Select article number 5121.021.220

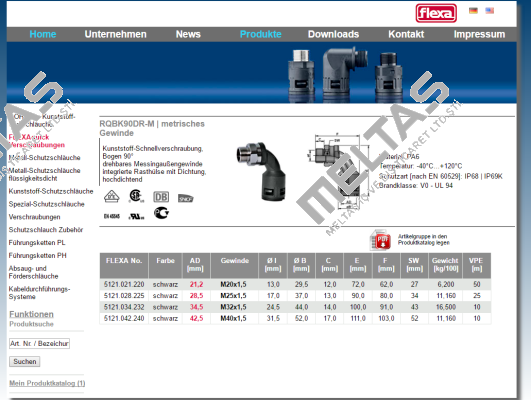pos(124,284)
